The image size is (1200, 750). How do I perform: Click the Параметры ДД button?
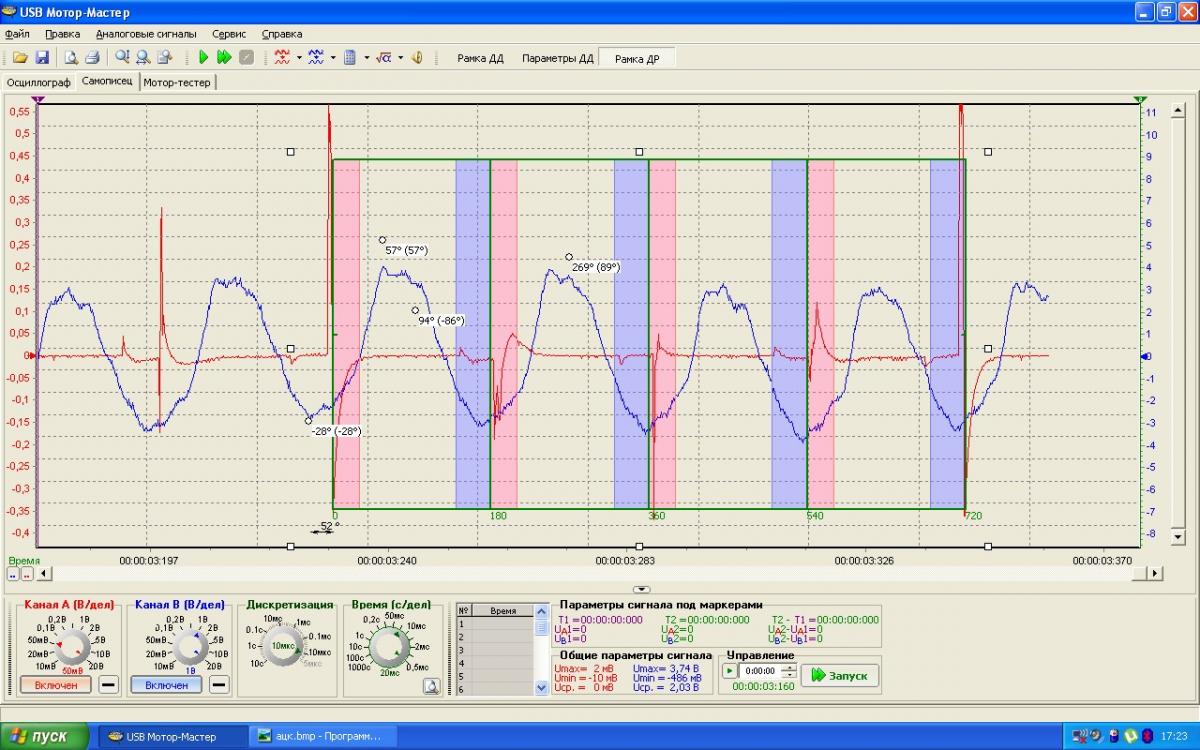point(557,58)
